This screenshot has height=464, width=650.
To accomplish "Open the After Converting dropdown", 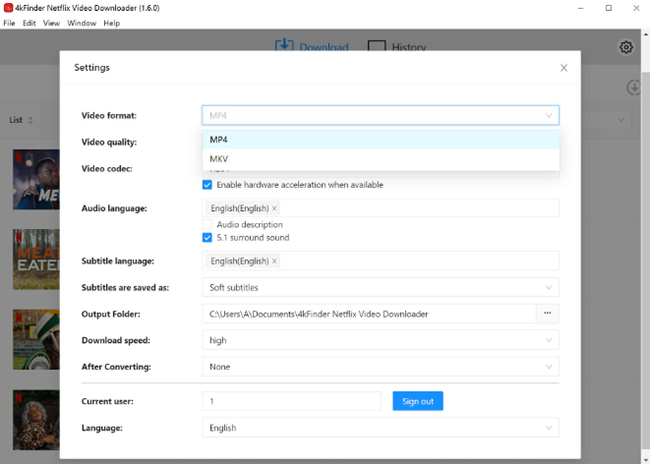I will [x=381, y=367].
